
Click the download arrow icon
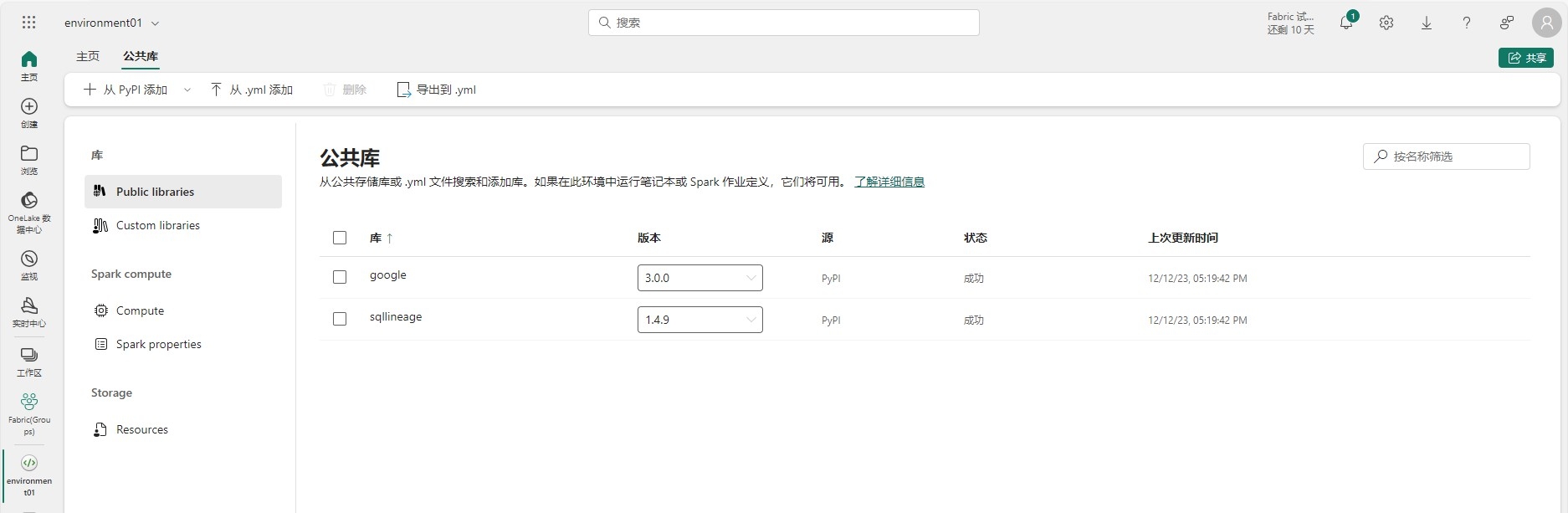1427,23
